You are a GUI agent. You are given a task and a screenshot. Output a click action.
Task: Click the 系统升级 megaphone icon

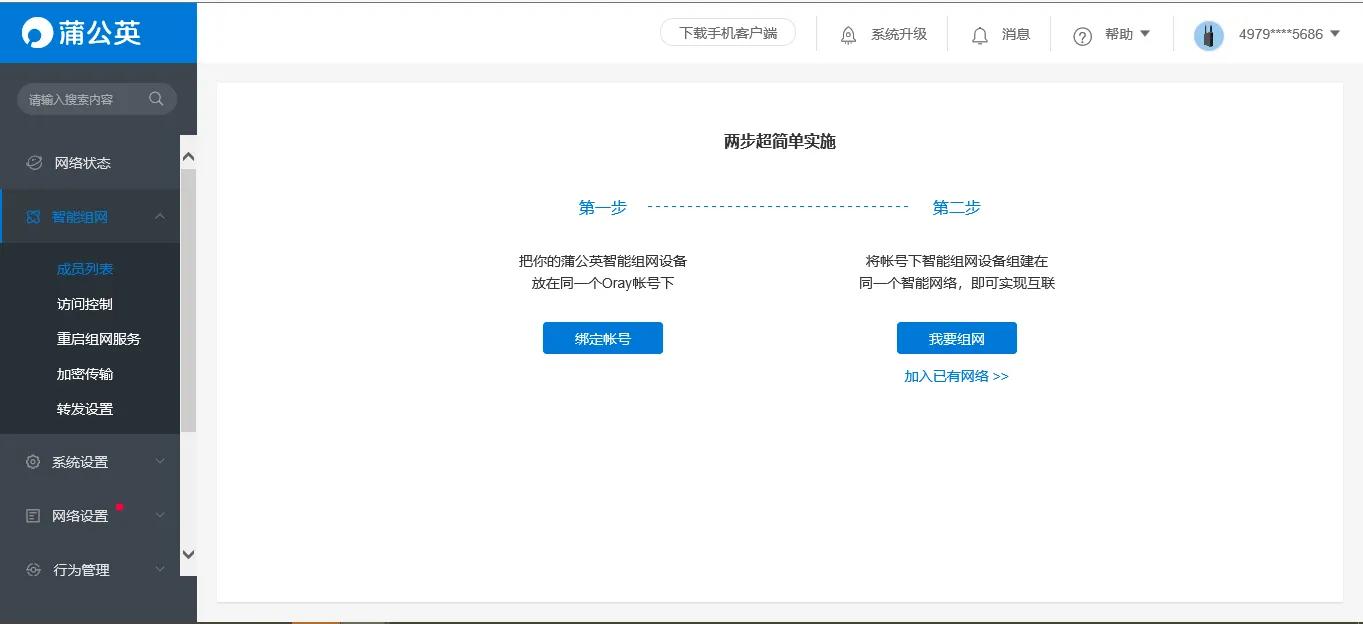848,33
